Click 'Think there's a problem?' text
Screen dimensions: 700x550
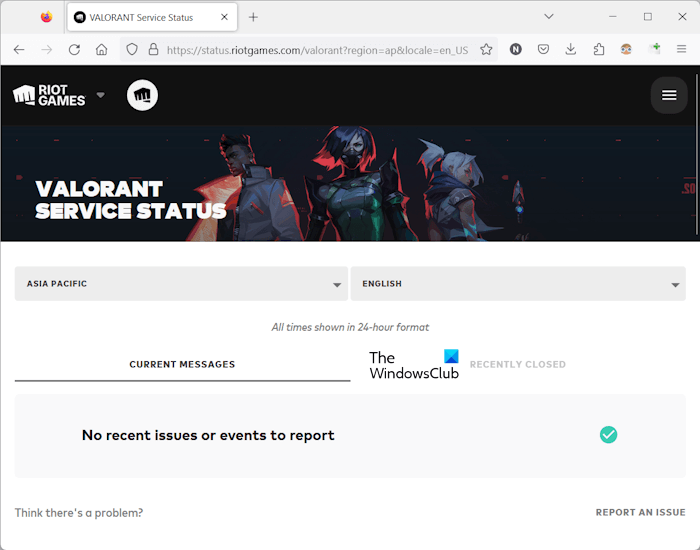coord(79,513)
